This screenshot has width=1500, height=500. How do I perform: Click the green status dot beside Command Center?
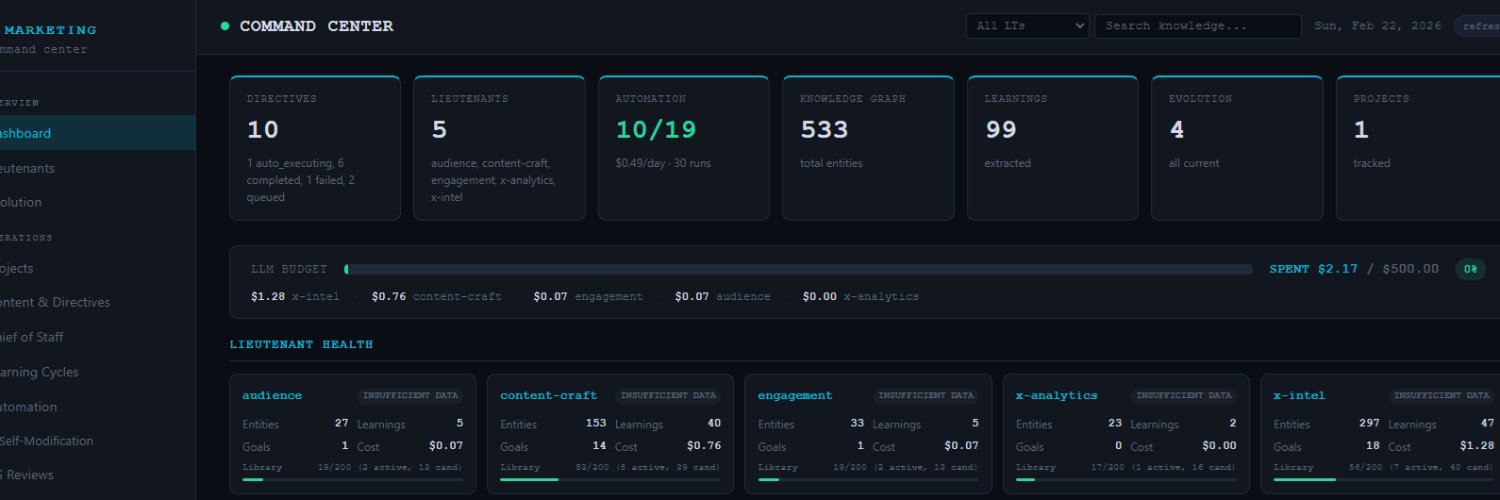(225, 26)
